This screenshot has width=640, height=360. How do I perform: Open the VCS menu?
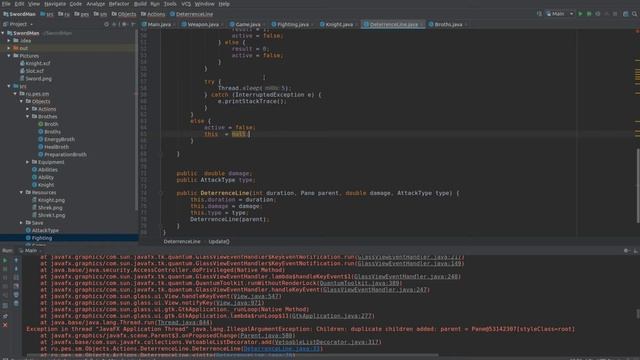tap(186, 4)
